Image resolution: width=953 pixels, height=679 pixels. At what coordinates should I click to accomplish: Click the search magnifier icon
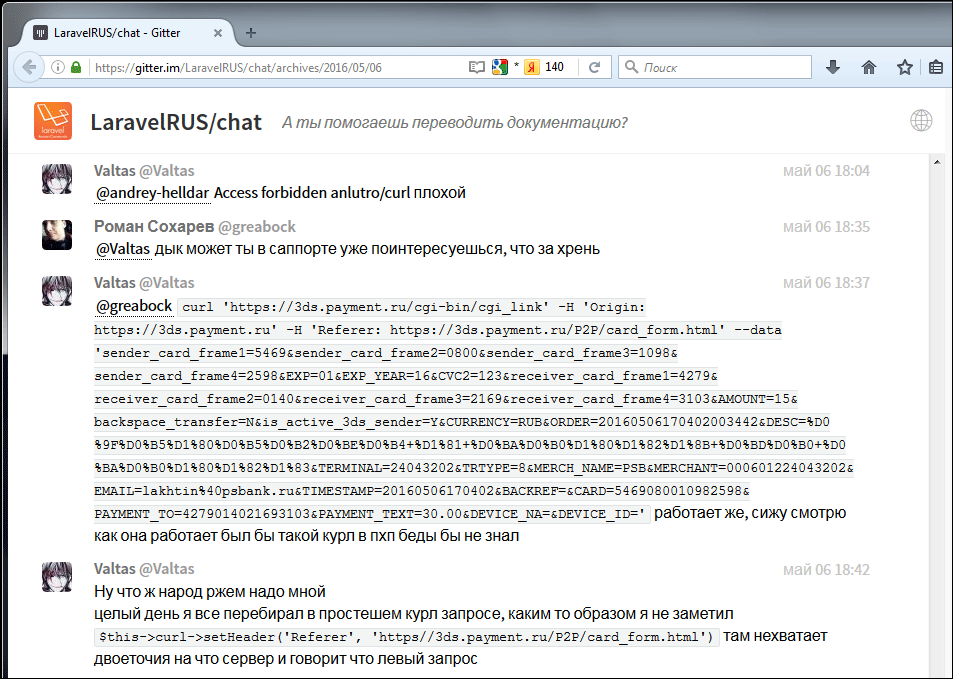[631, 67]
